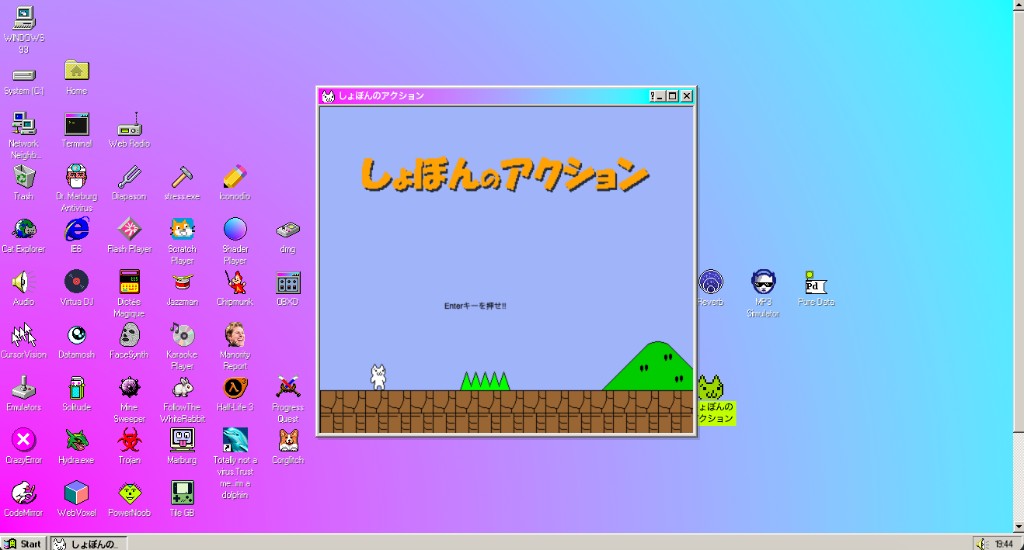Launch Dr. Marburg Antivirus icon
This screenshot has width=1024, height=550.
tap(76, 176)
